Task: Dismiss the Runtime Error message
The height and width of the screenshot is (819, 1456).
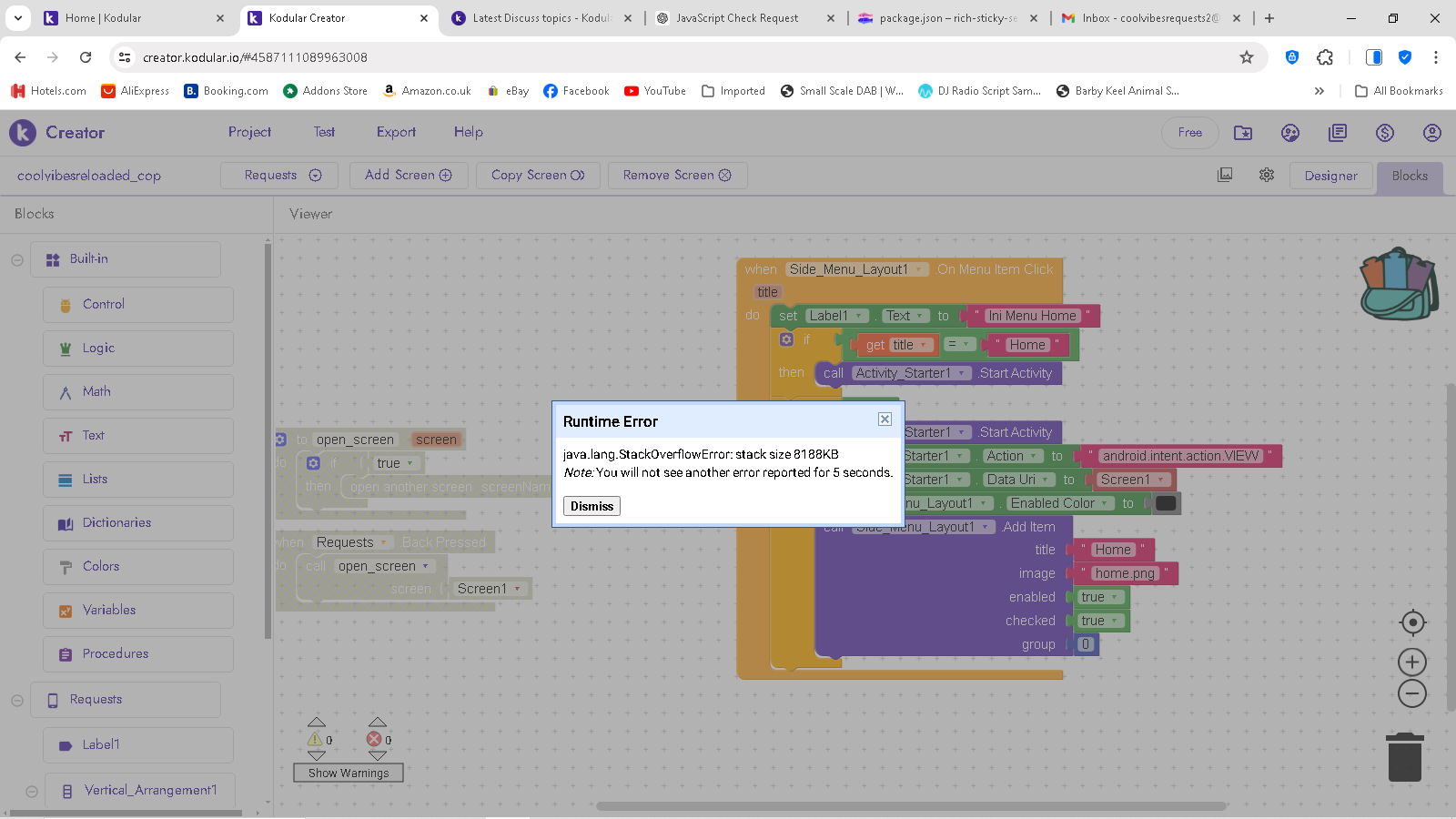Action: tap(591, 506)
